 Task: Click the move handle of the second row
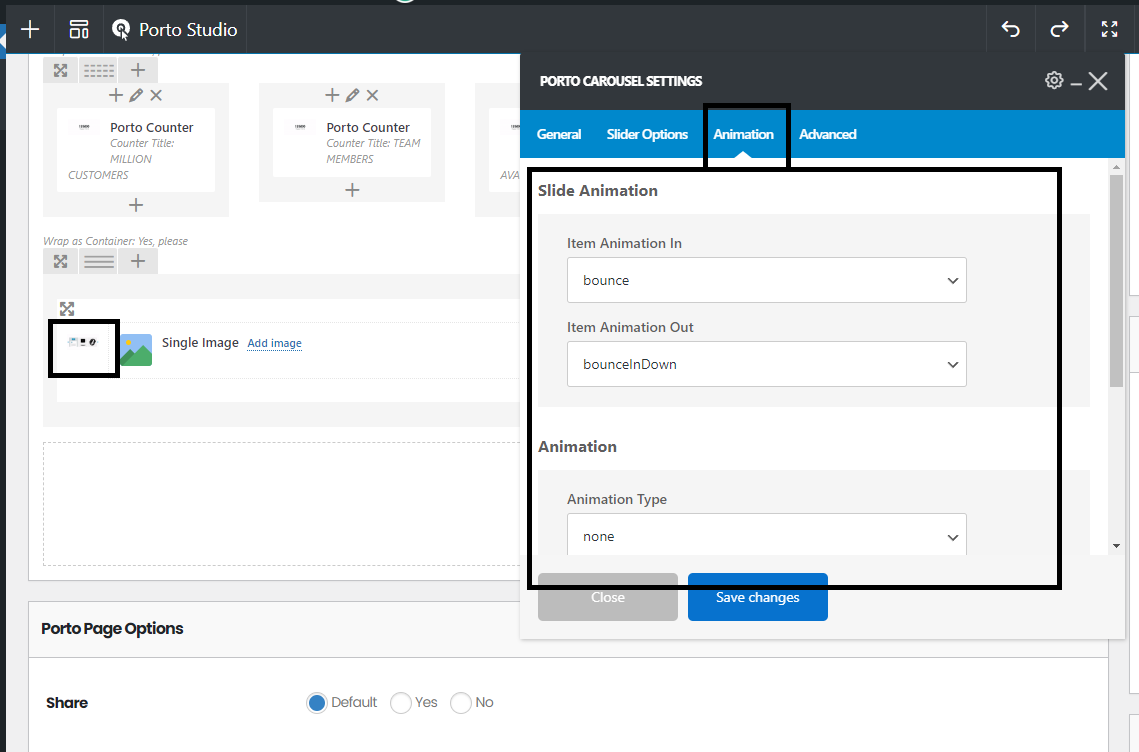pyautogui.click(x=60, y=261)
